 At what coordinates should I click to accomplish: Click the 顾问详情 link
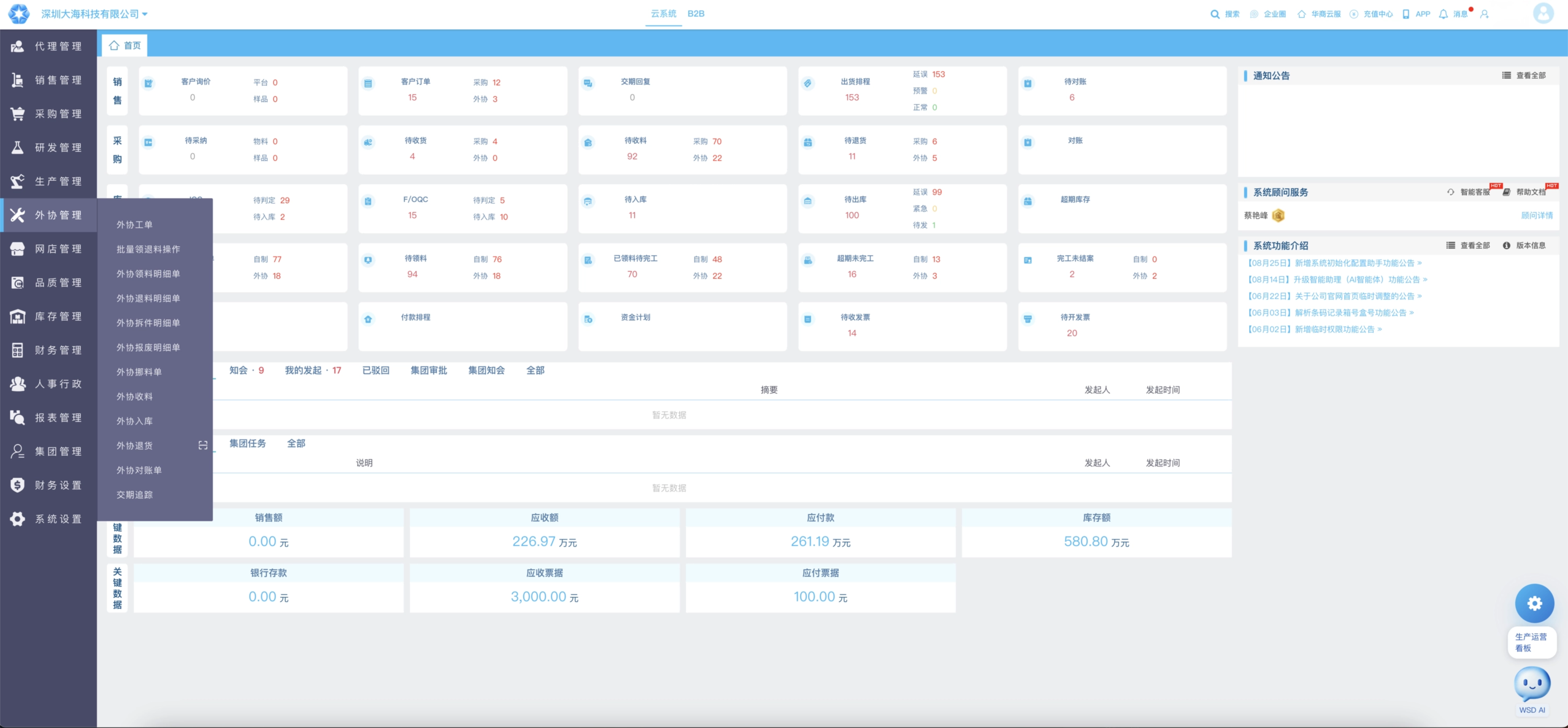point(1536,216)
